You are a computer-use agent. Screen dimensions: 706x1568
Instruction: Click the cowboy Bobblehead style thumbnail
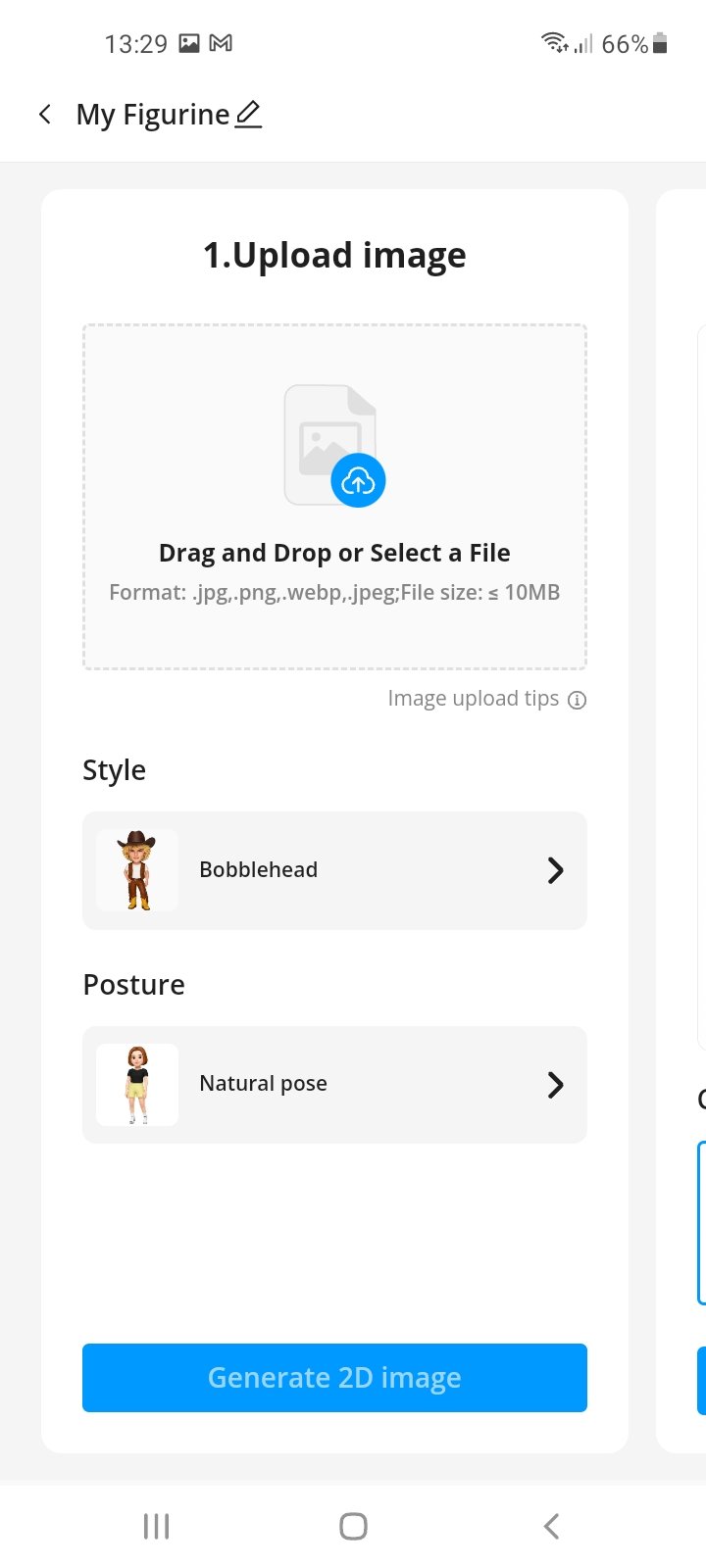coord(137,870)
